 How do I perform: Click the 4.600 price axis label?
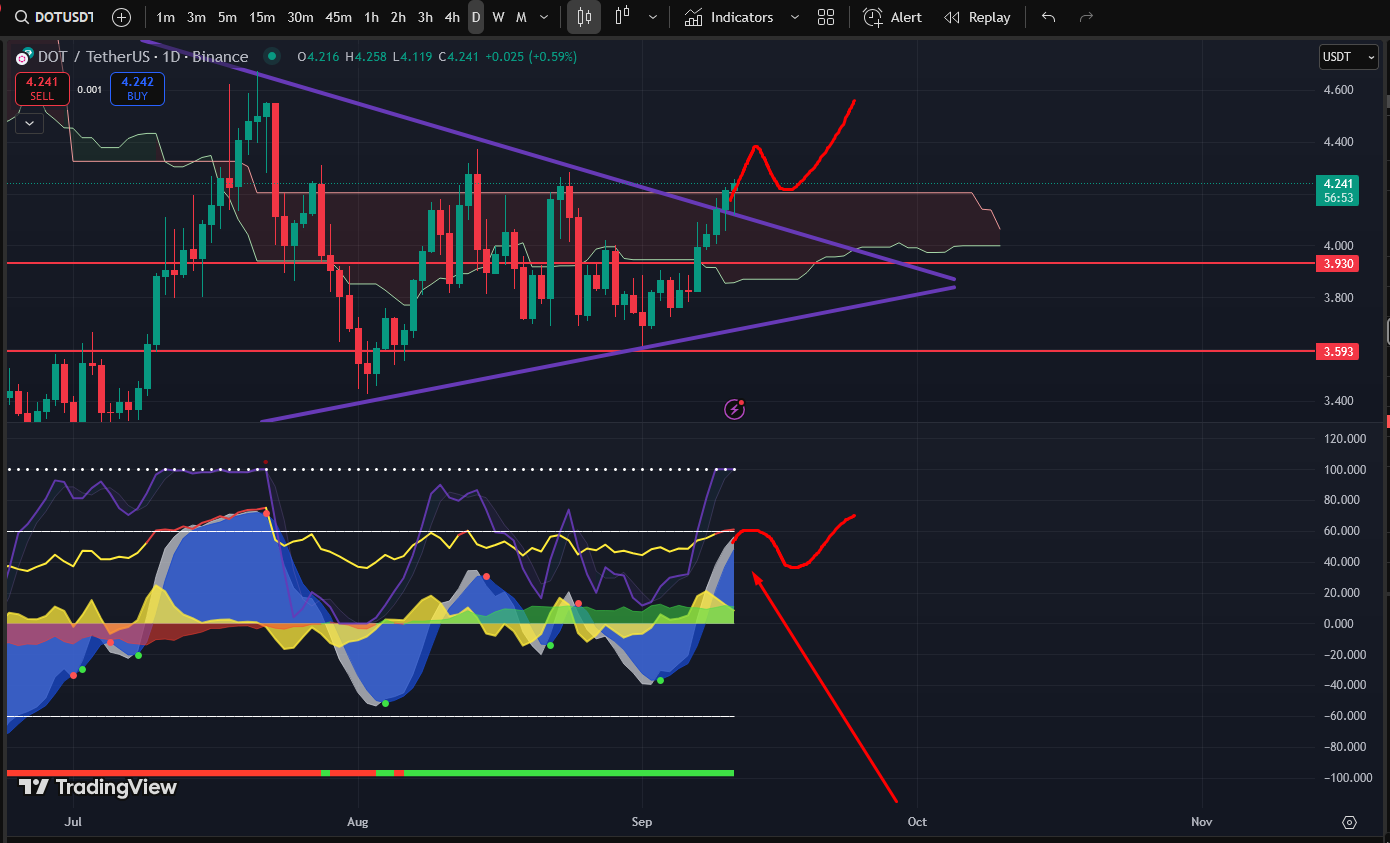click(x=1337, y=90)
